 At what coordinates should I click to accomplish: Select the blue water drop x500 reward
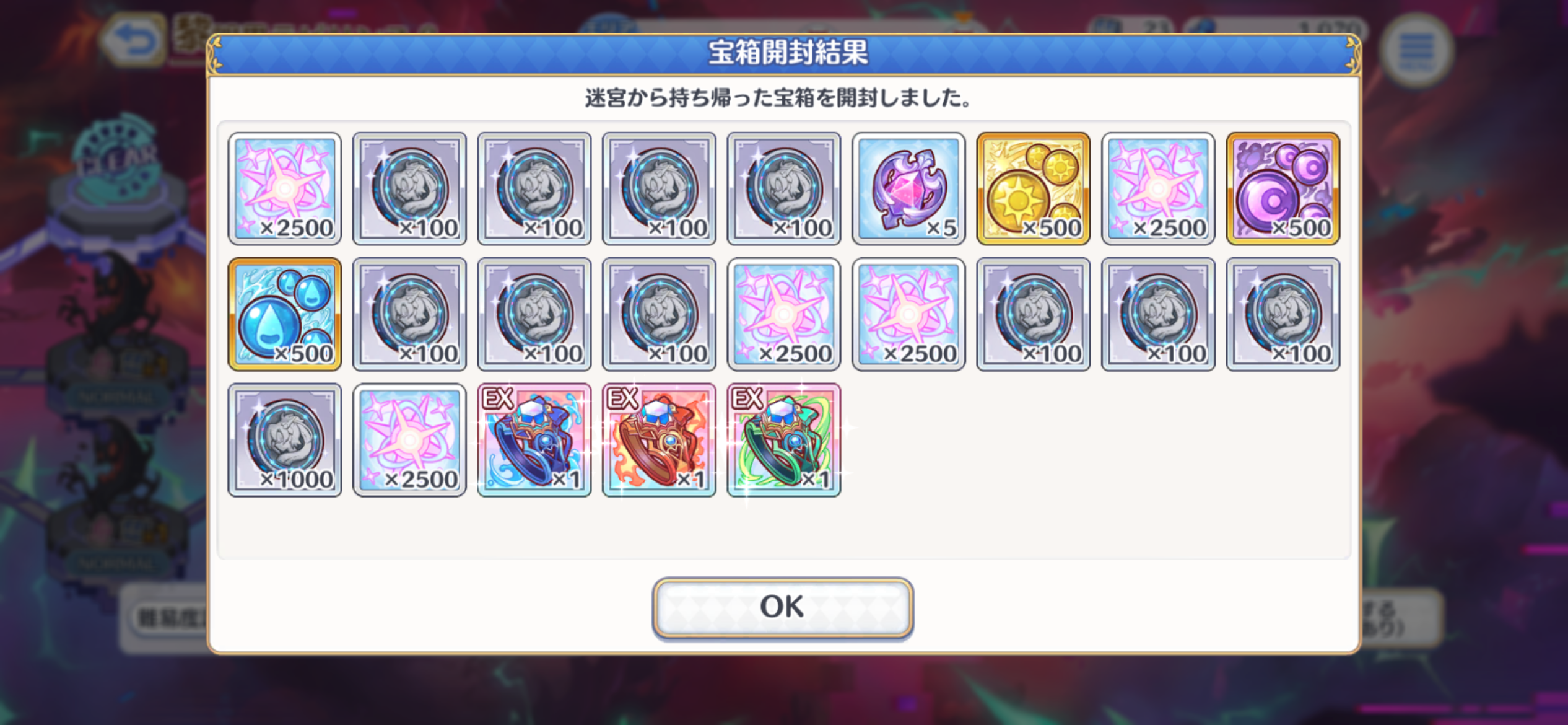(x=285, y=314)
